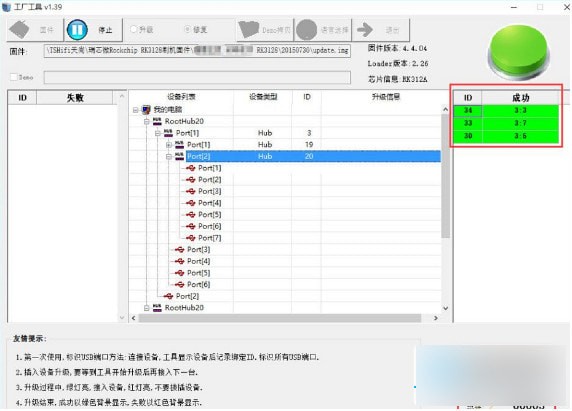The width and height of the screenshot is (572, 411).
Task: Expand the bottom RootHub20 node
Action: click(147, 308)
